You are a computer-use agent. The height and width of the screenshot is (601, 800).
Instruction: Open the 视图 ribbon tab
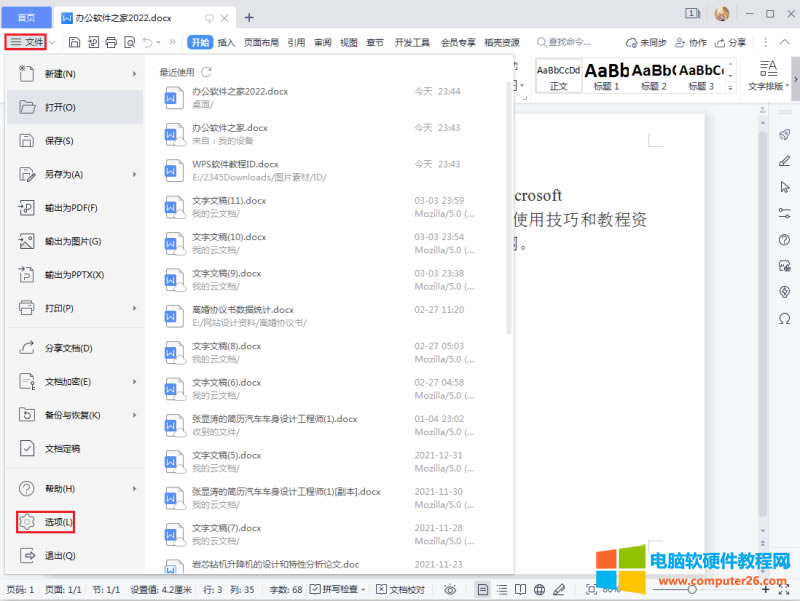click(347, 42)
